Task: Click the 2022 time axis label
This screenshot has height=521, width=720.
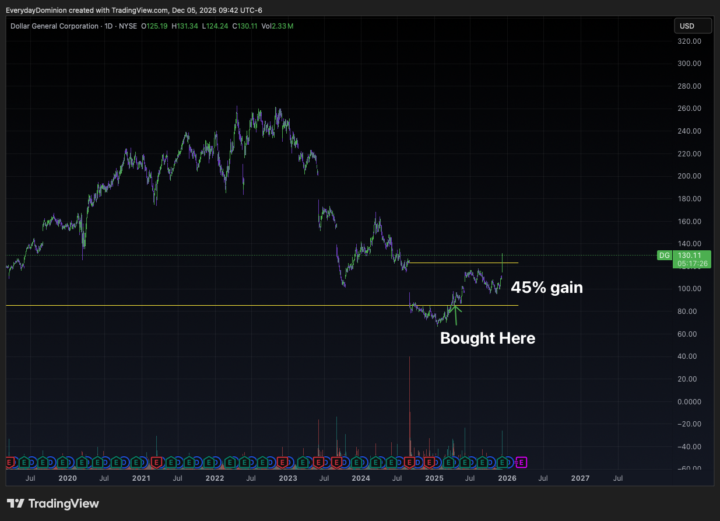Action: 214,478
